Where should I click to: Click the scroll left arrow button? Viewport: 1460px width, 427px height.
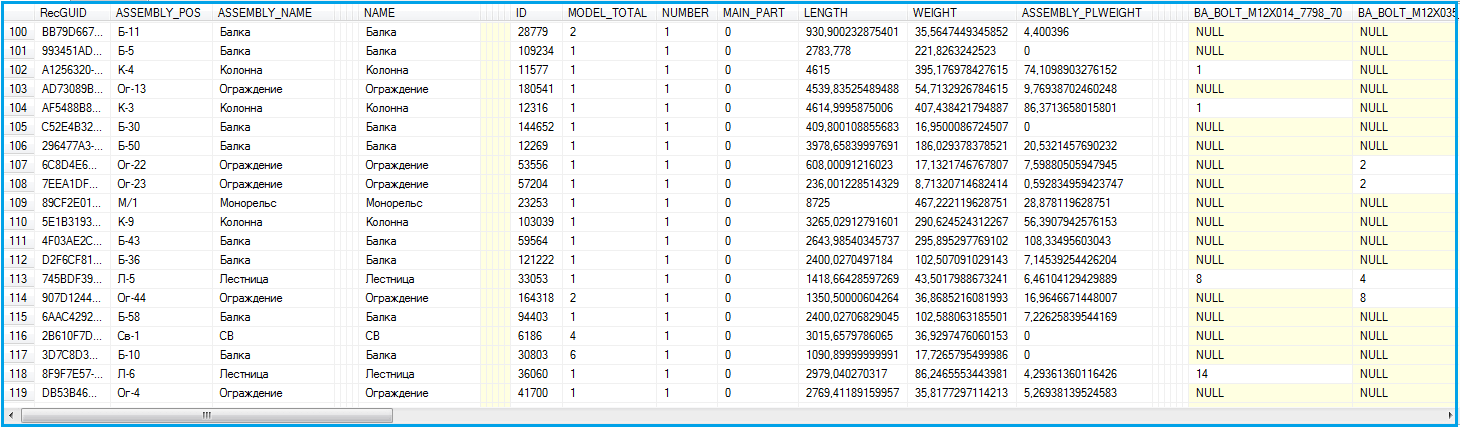click(x=10, y=414)
